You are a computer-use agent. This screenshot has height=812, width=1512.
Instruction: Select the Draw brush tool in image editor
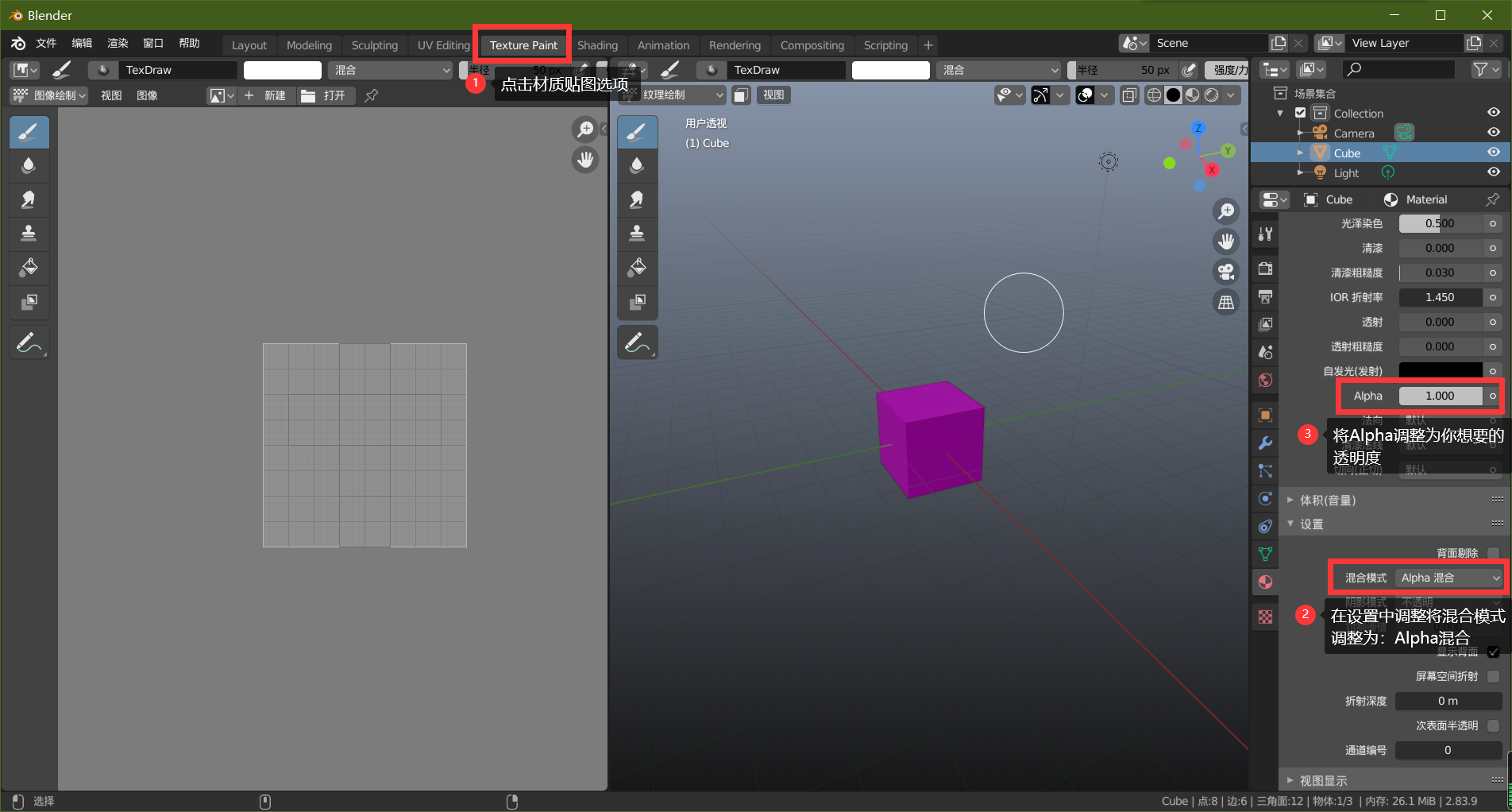(x=29, y=132)
